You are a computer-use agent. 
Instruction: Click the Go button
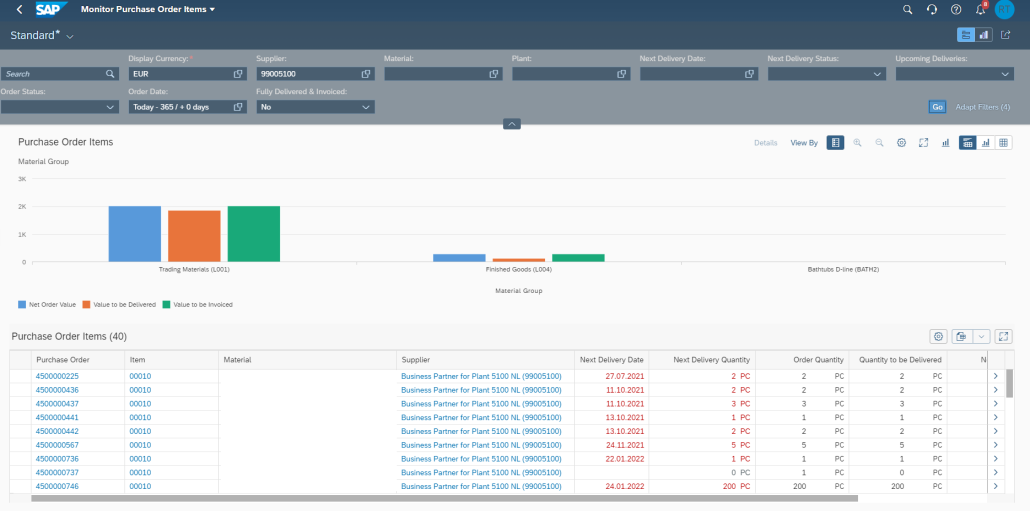pyautogui.click(x=937, y=106)
